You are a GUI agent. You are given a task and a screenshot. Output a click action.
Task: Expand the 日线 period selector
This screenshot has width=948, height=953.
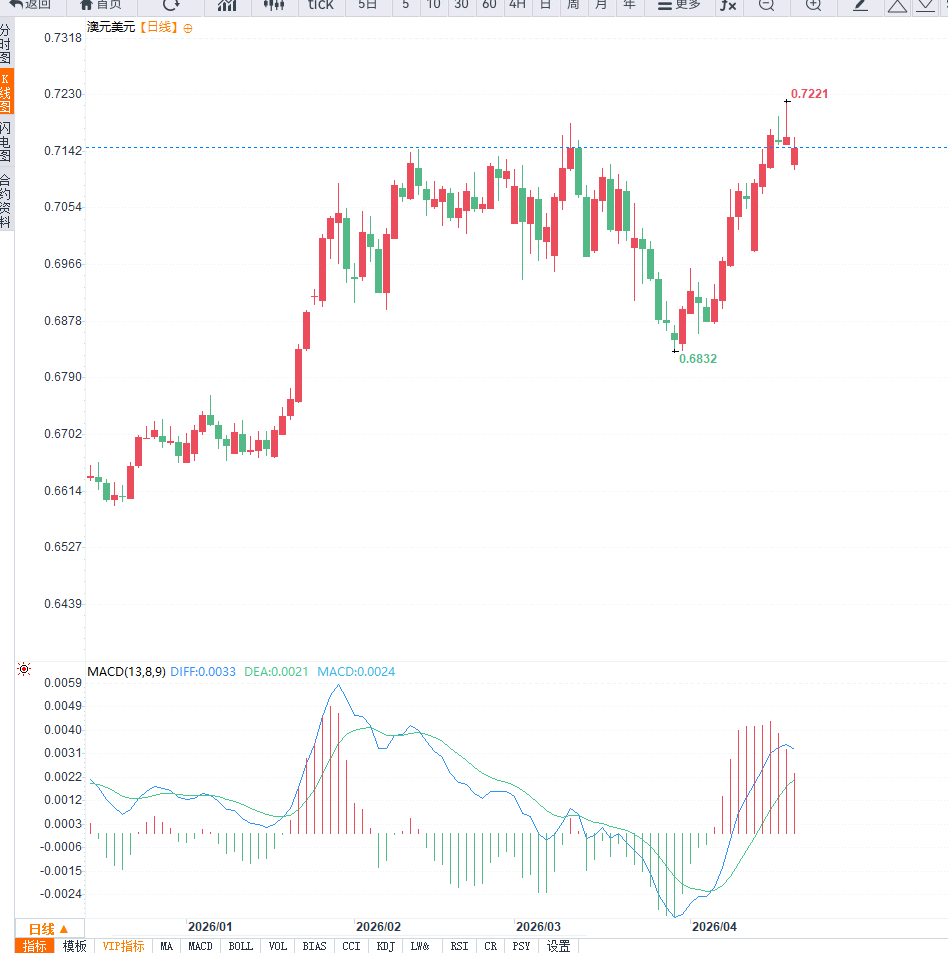[49, 929]
